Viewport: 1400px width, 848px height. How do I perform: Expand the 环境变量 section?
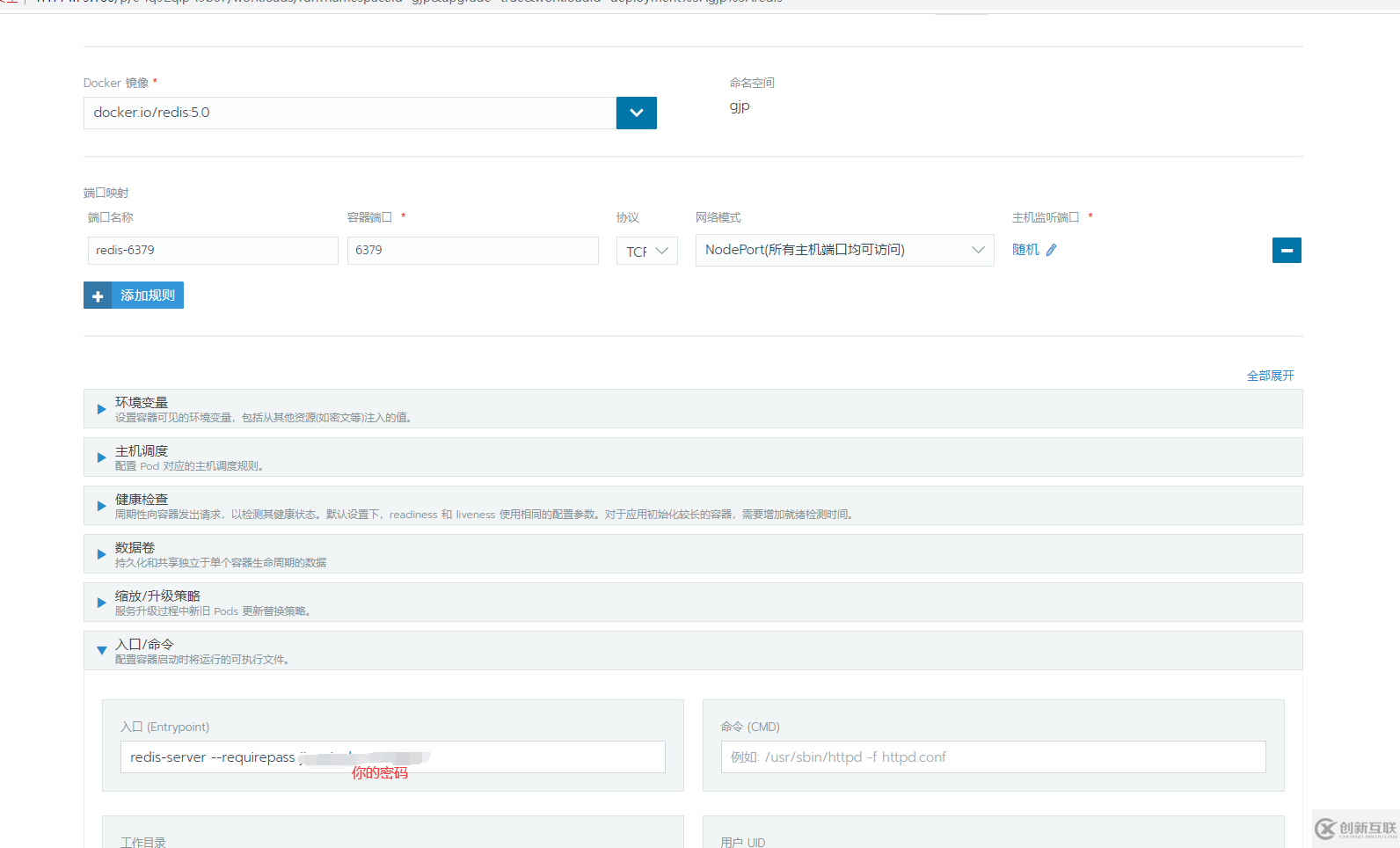click(x=693, y=409)
